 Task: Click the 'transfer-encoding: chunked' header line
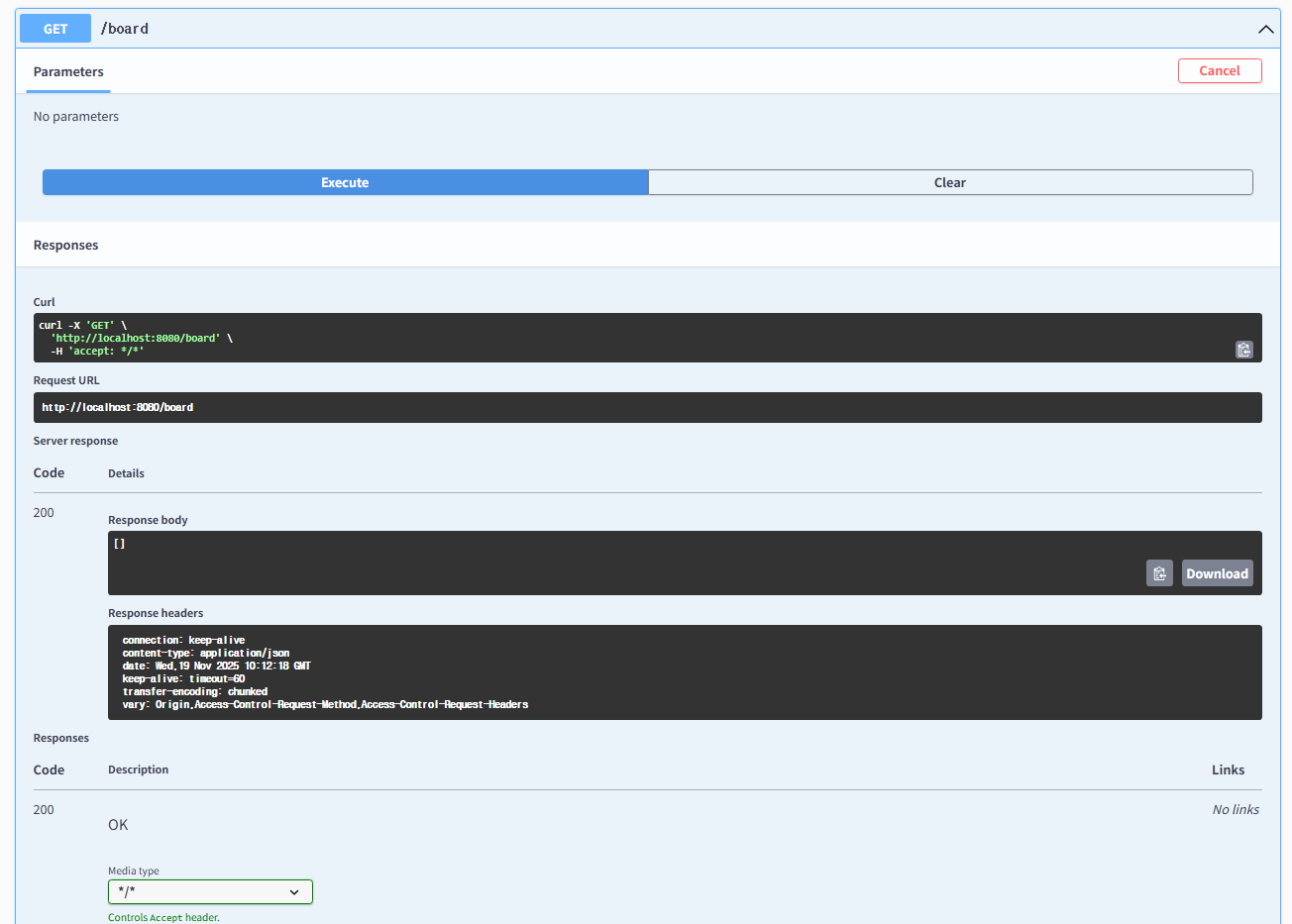(x=195, y=691)
